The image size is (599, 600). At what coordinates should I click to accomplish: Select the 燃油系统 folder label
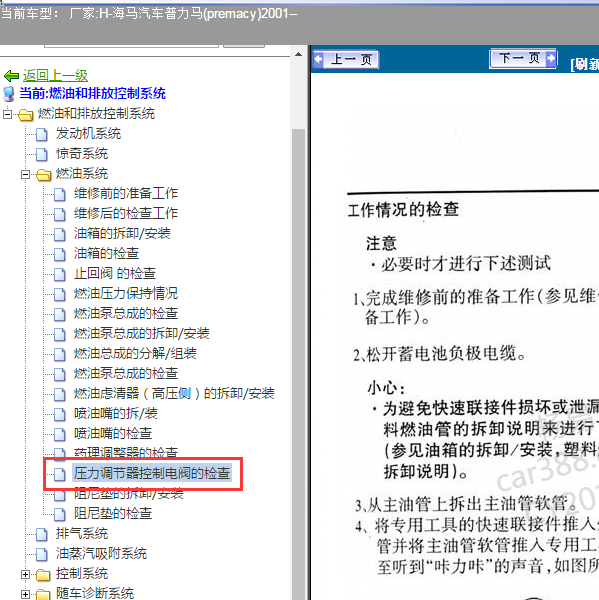[82, 173]
